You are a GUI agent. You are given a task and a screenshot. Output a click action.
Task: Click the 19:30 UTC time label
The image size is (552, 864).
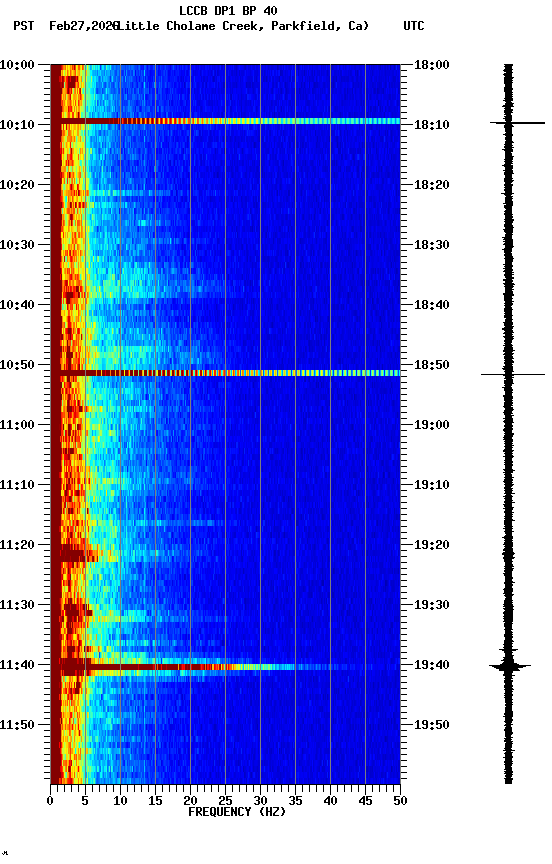(x=432, y=605)
